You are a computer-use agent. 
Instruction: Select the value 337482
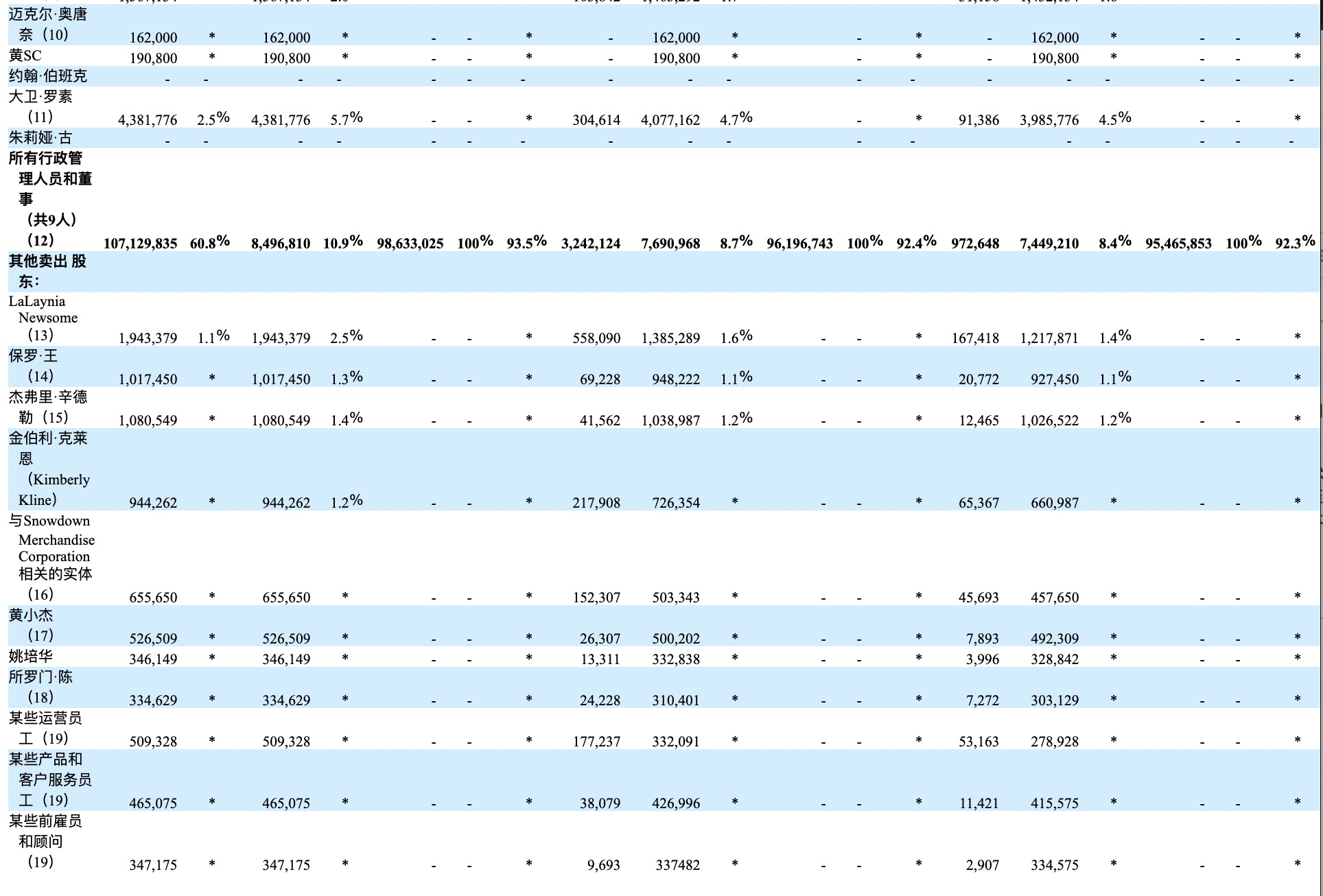click(677, 865)
